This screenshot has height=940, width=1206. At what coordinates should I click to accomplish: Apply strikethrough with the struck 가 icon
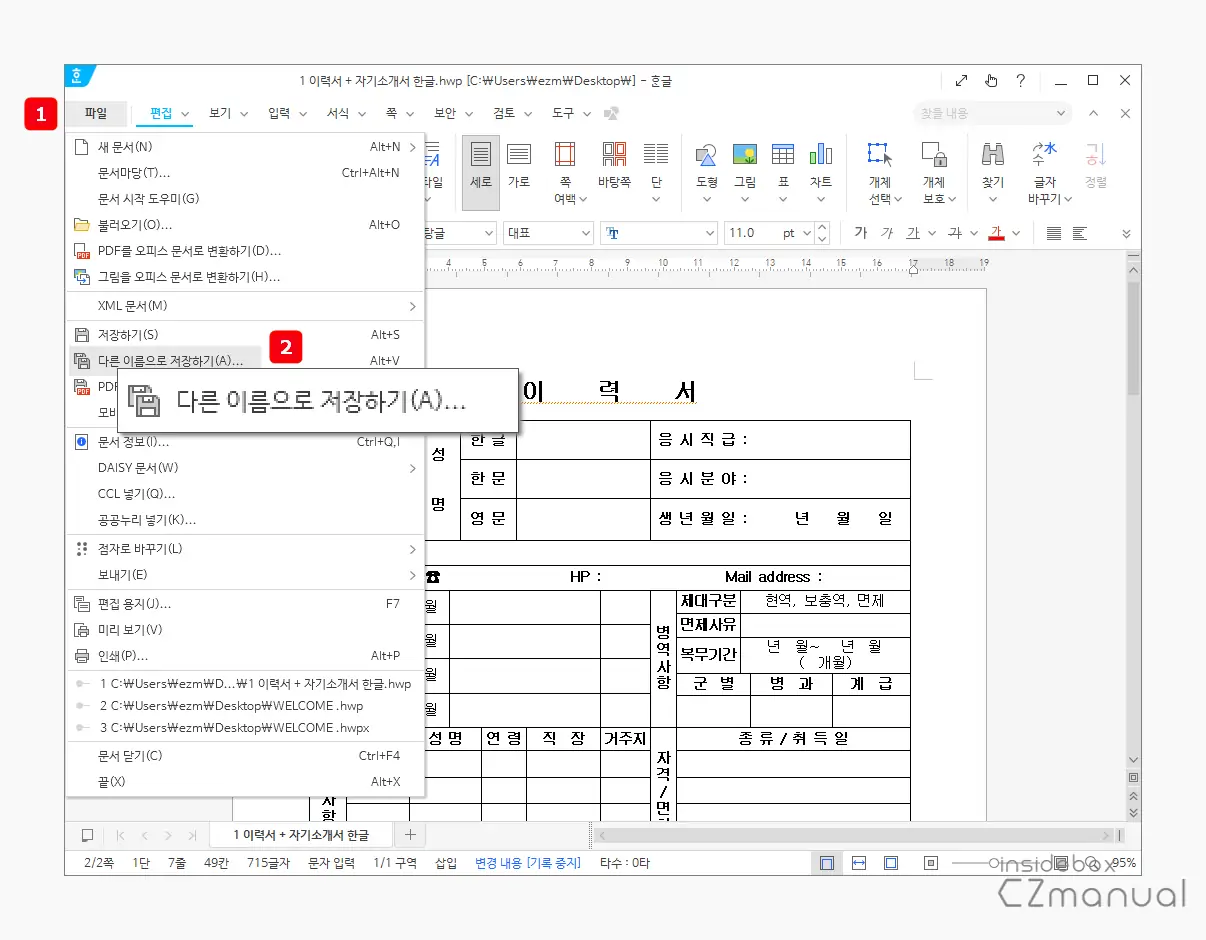coord(954,233)
